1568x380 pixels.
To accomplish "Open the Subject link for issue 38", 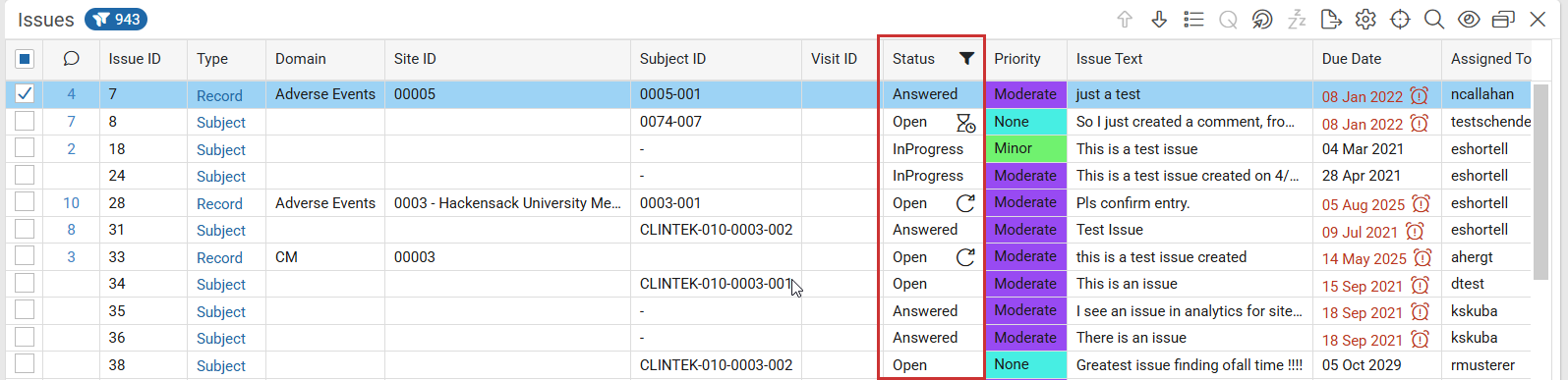I will [x=221, y=365].
